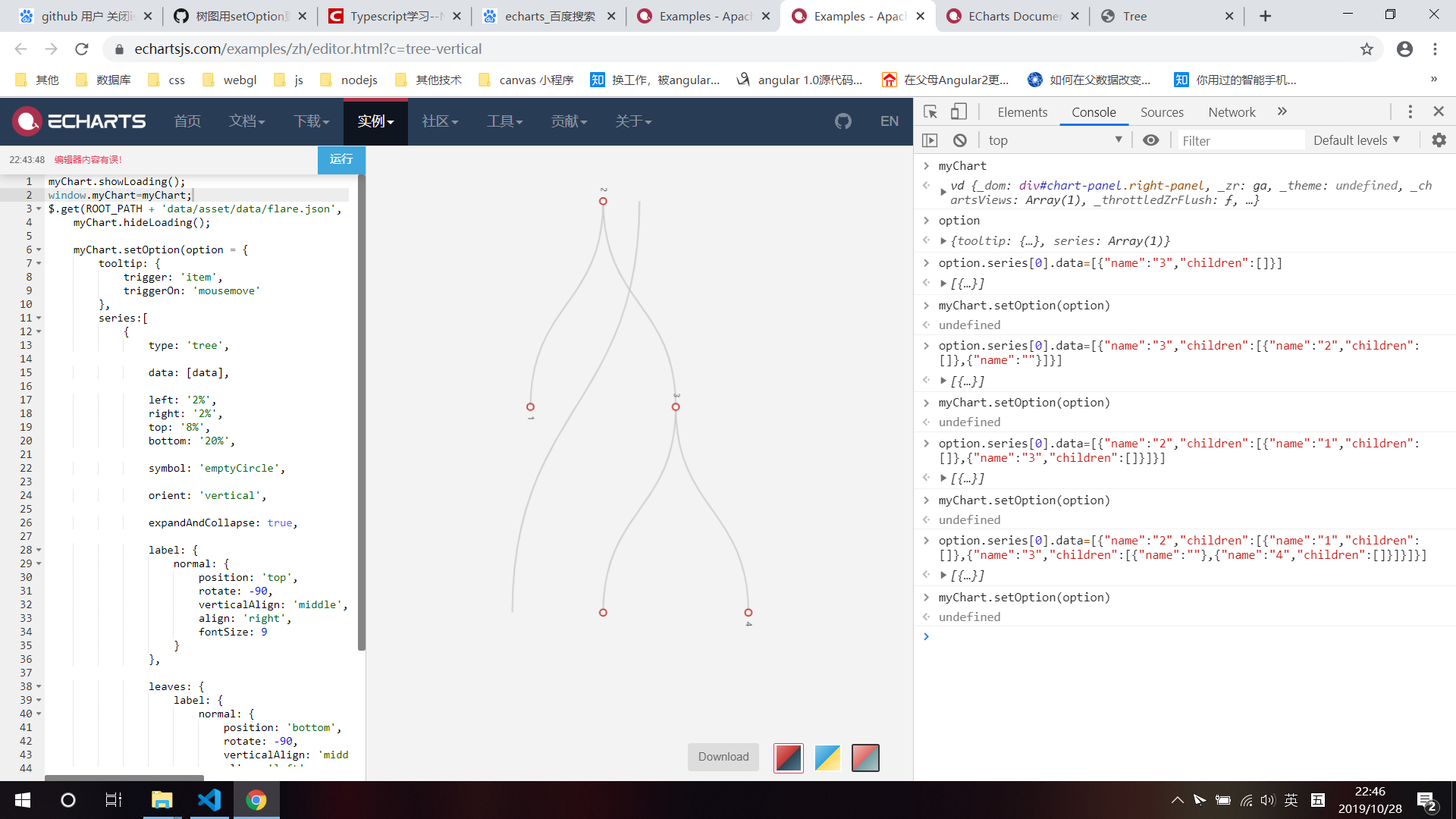Open the 工具 dropdown menu
Viewport: 1456px width, 819px height.
[x=505, y=121]
